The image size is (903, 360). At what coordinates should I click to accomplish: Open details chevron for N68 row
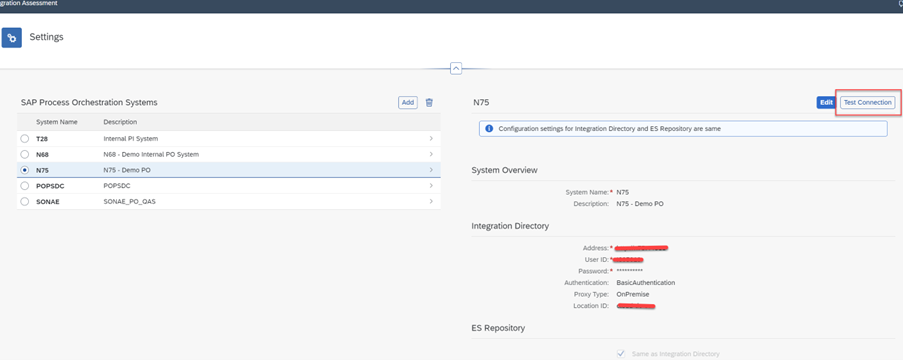click(431, 154)
